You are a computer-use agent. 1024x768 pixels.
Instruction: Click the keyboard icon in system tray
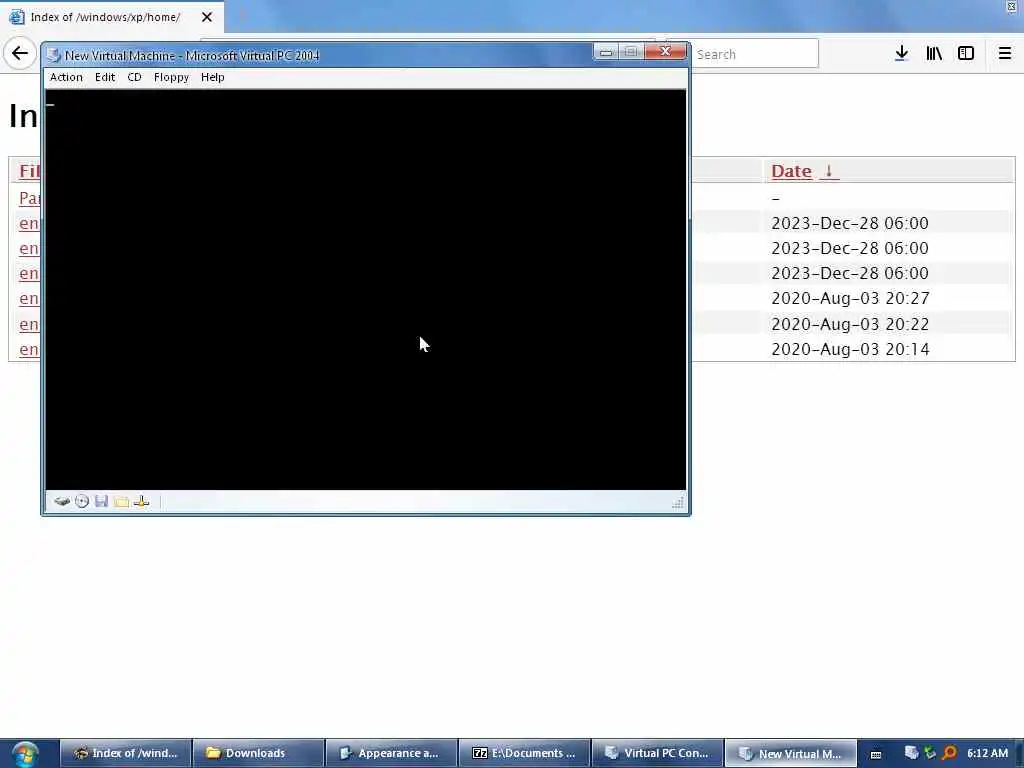[876, 754]
